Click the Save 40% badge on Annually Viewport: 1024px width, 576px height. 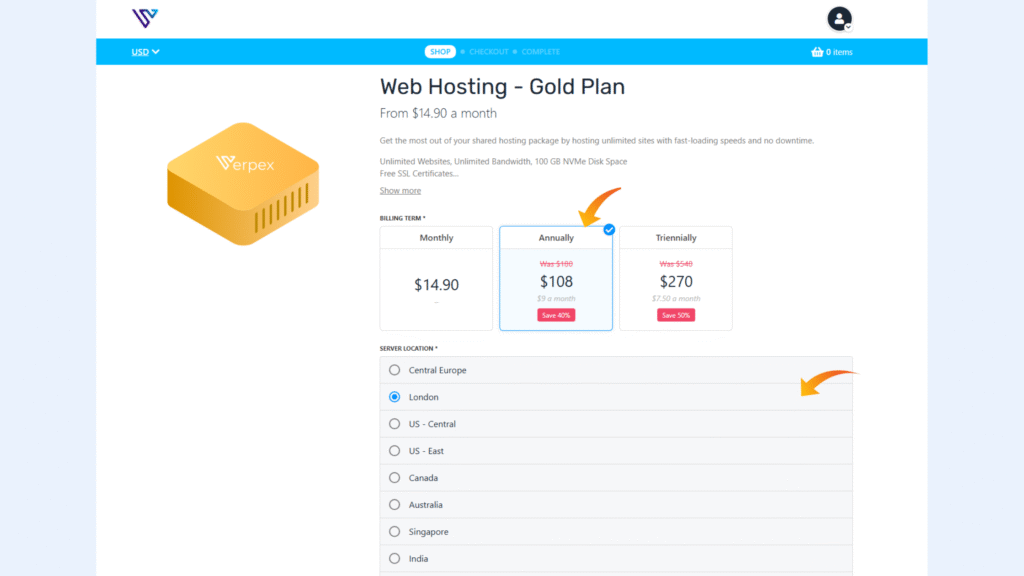(556, 314)
